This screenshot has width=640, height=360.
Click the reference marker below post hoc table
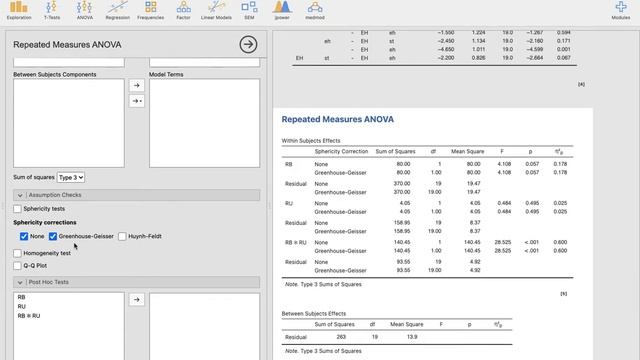click(x=581, y=84)
